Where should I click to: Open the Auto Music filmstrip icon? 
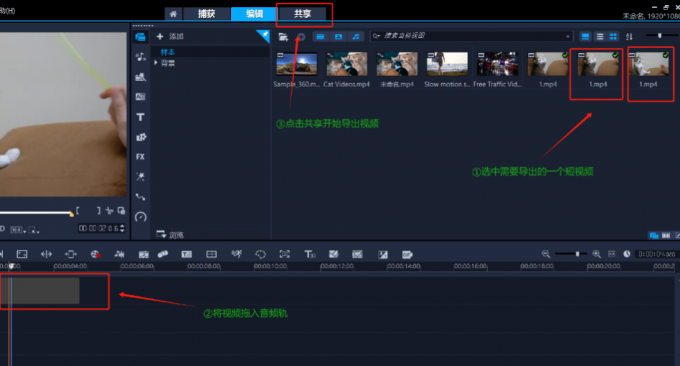point(143,255)
